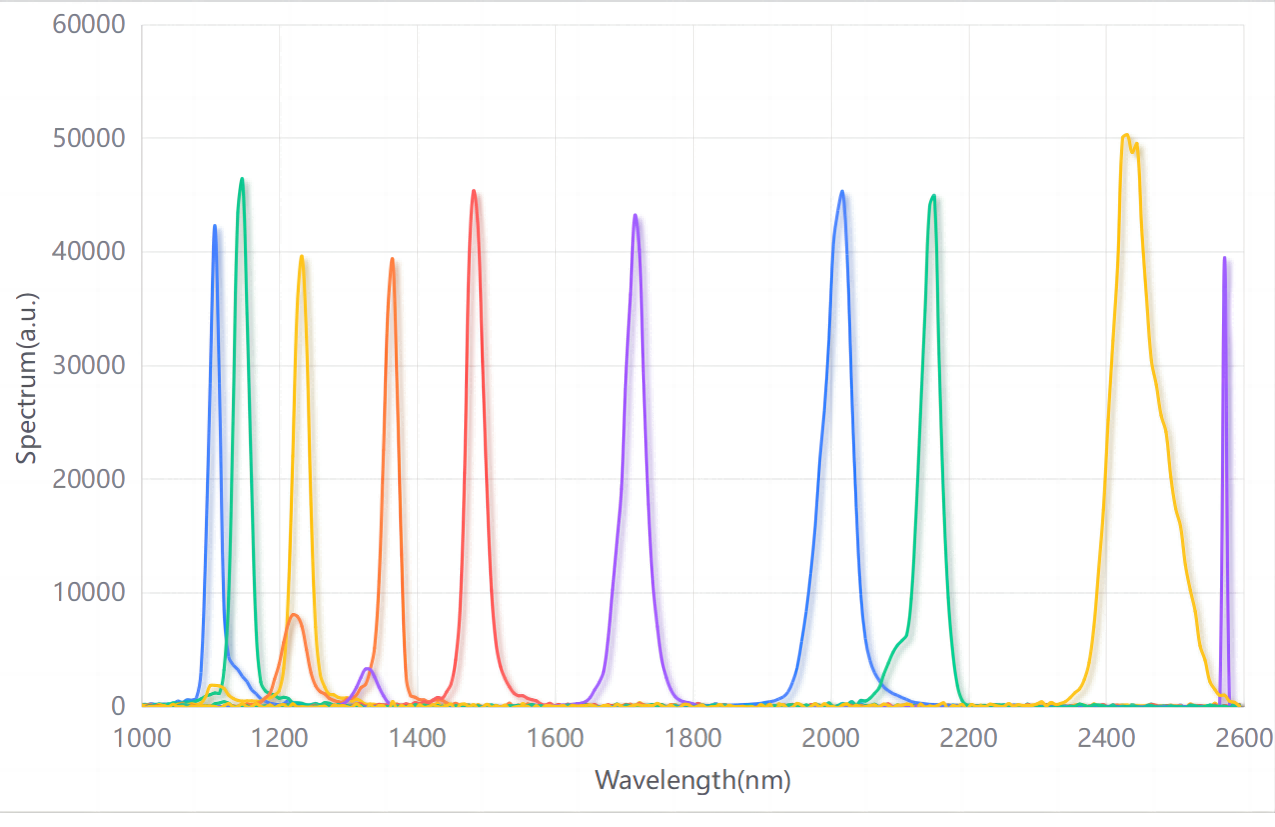This screenshot has height=827, width=1275.
Task: Click the green peak top near 2150 nm
Action: click(933, 197)
